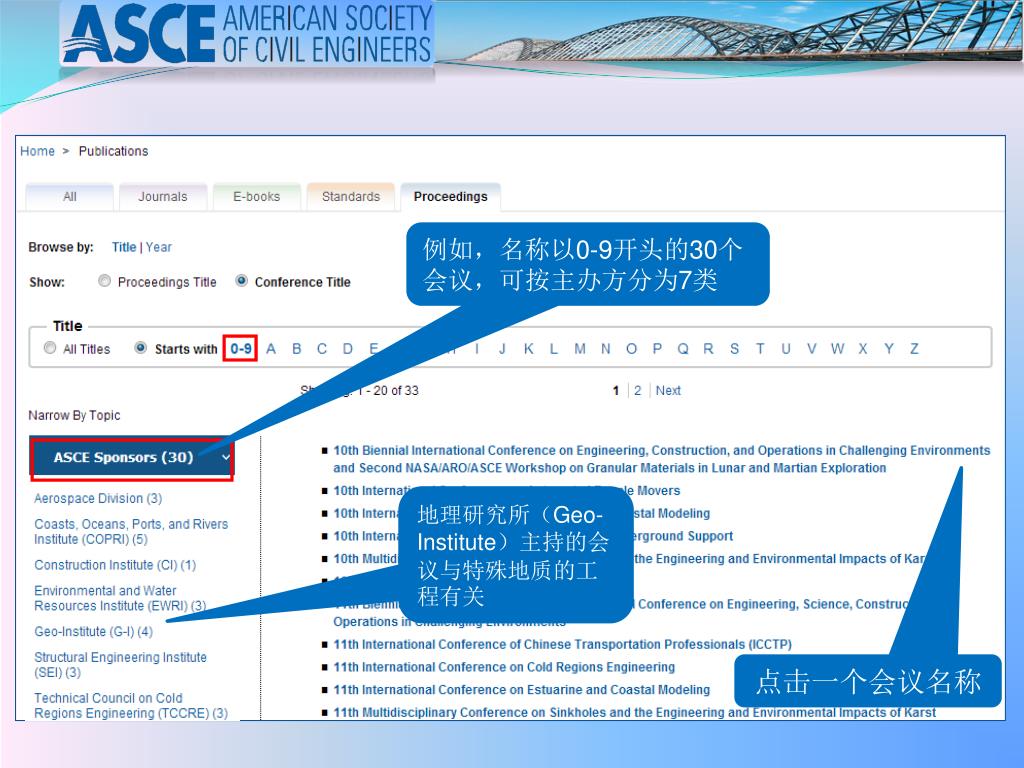
Task: Go to results page 2
Action: click(637, 391)
